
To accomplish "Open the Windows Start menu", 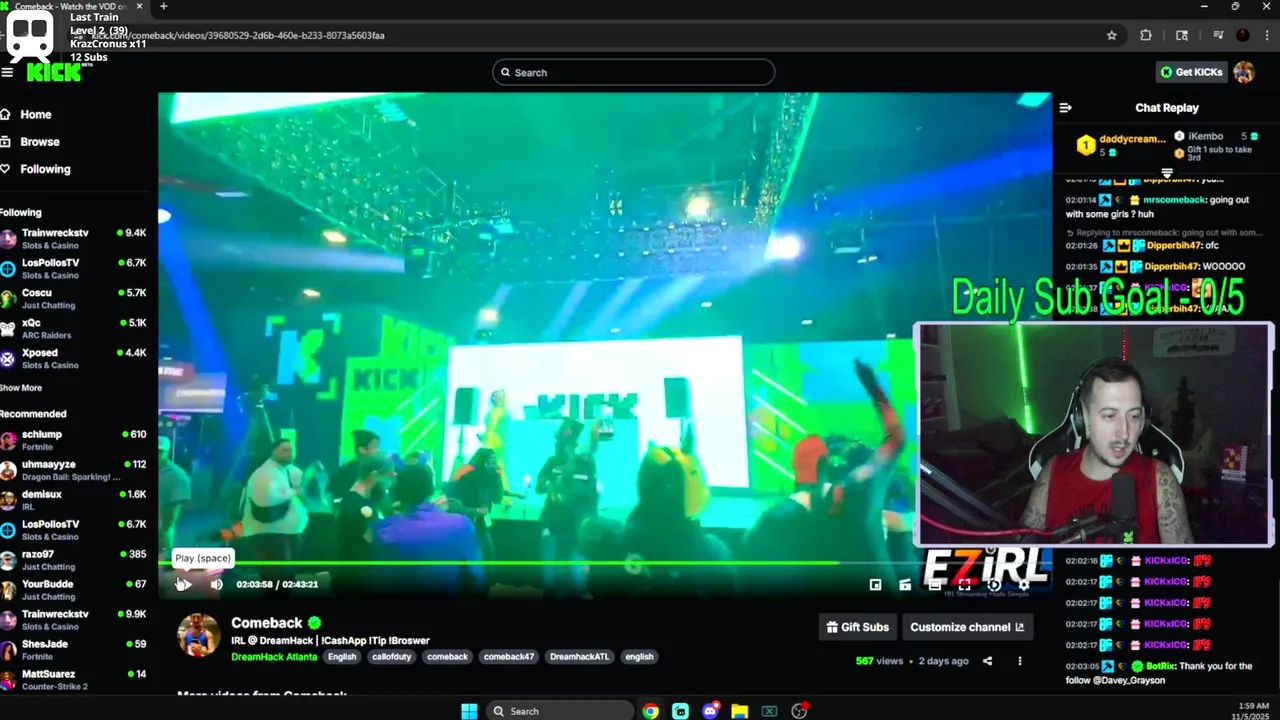I will [469, 711].
